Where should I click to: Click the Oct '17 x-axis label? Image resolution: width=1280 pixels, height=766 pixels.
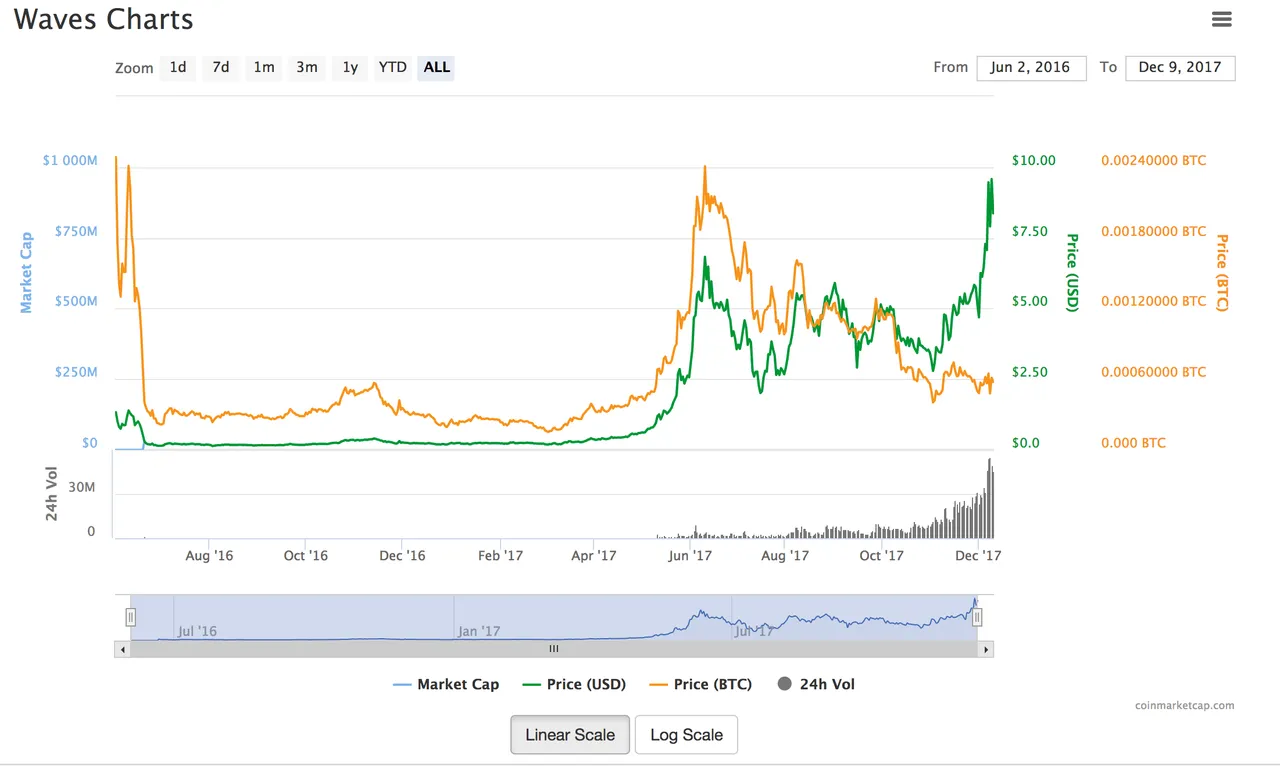(x=882, y=555)
